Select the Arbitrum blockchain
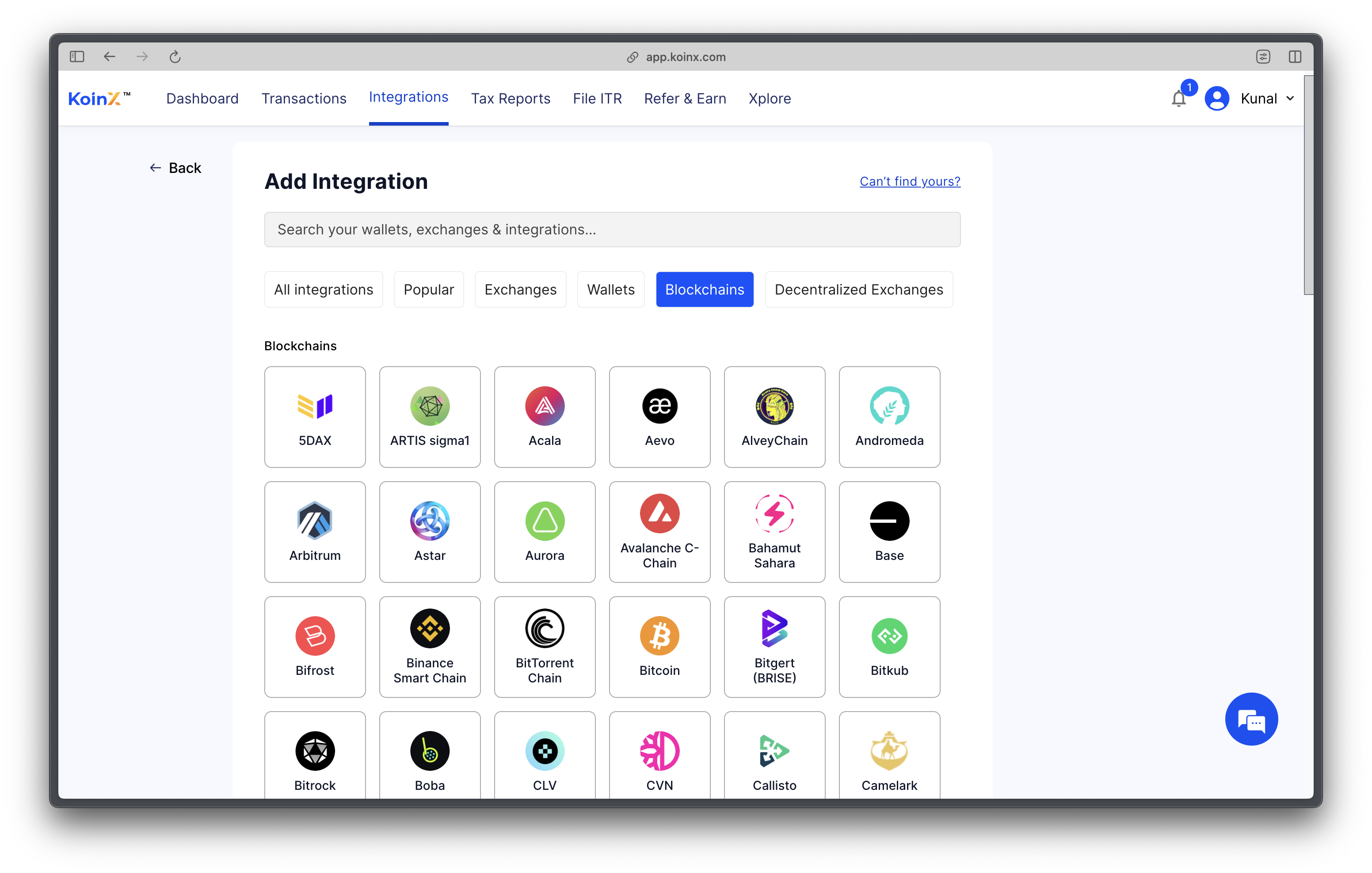 coord(315,532)
